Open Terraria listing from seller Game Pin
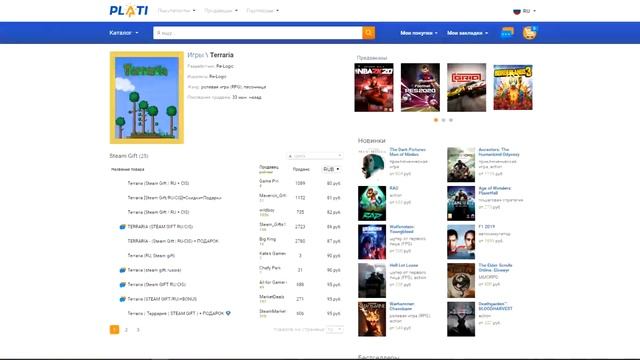This screenshot has width=640, height=360. pyautogui.click(x=158, y=183)
